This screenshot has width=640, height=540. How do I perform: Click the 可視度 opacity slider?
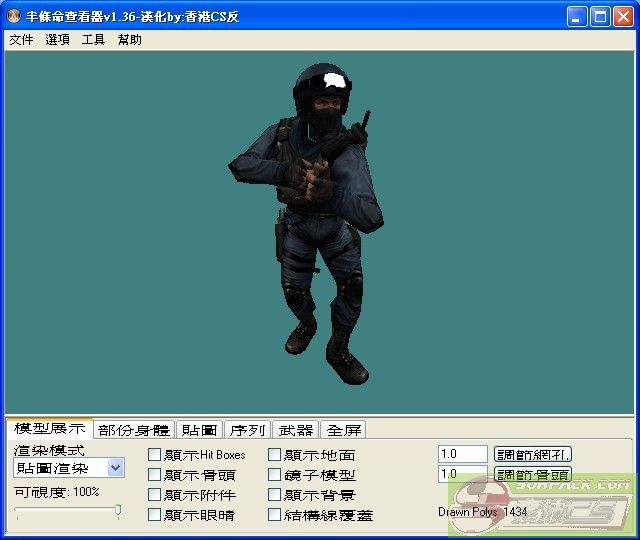[68, 511]
